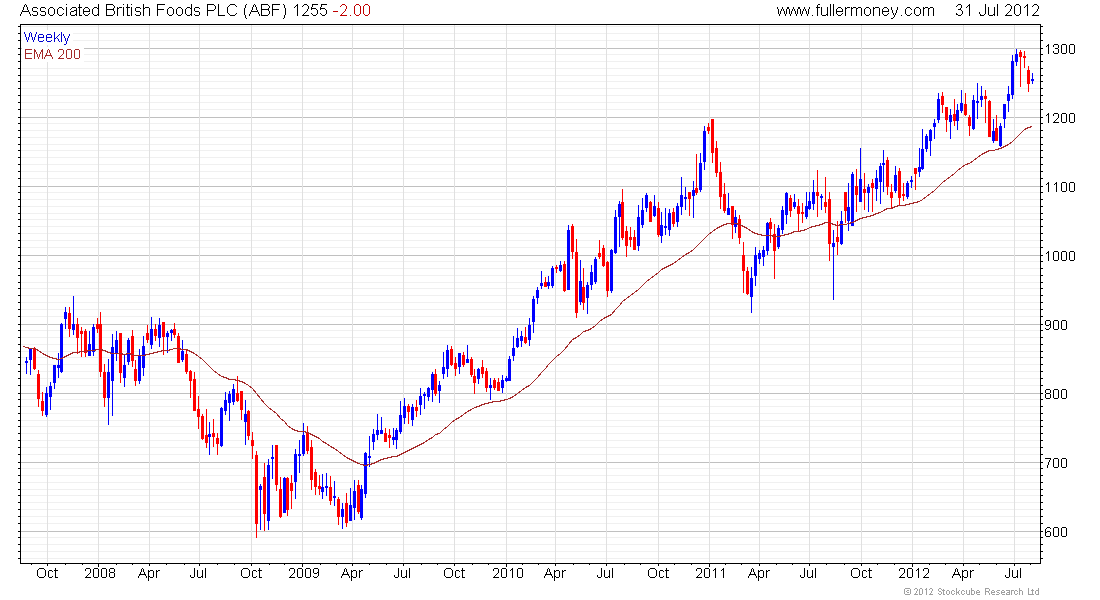Click the 1300 price axis label

(1060, 49)
